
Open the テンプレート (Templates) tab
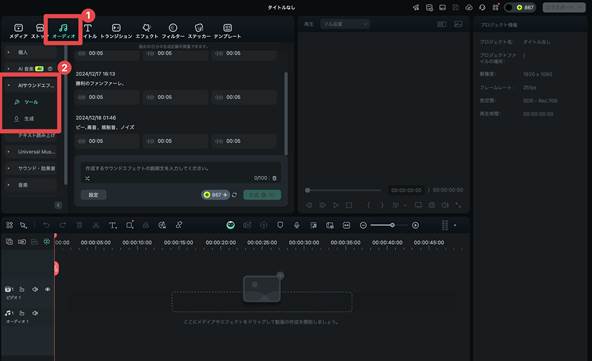coord(227,31)
